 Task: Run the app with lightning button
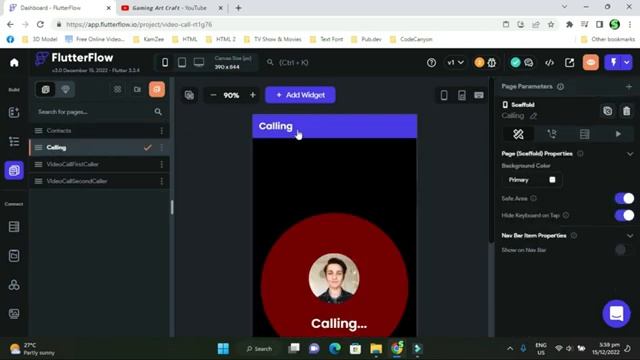tap(613, 62)
